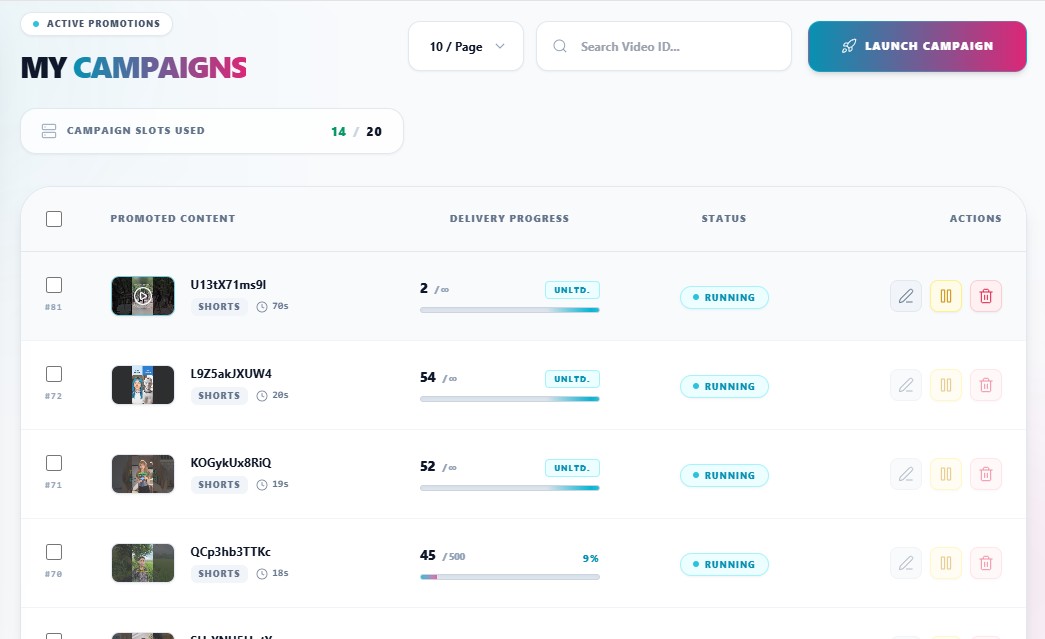Click the 9% progress bar of QCp3hb3TTKc

pos(510,577)
